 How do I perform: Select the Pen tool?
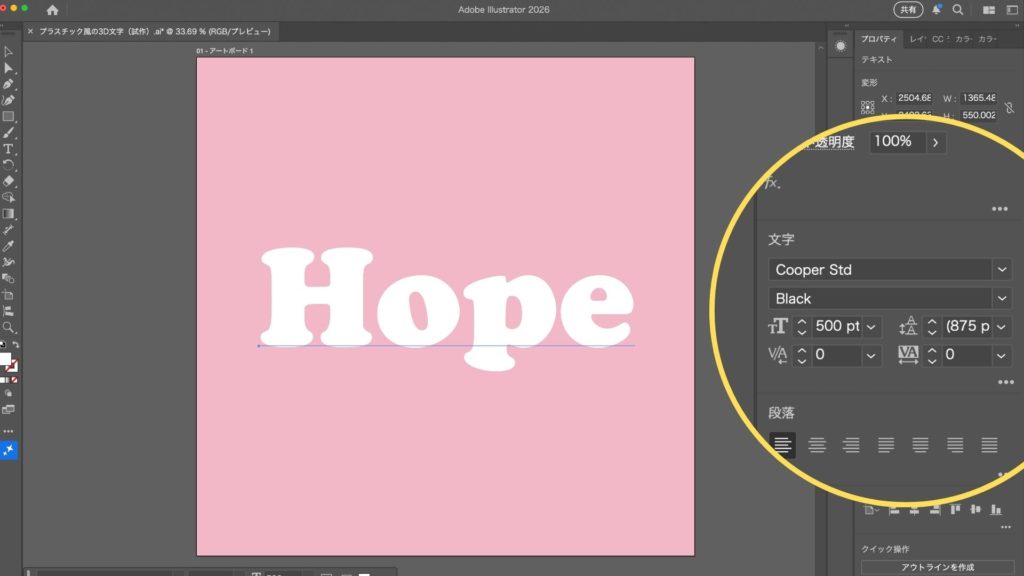click(x=9, y=84)
